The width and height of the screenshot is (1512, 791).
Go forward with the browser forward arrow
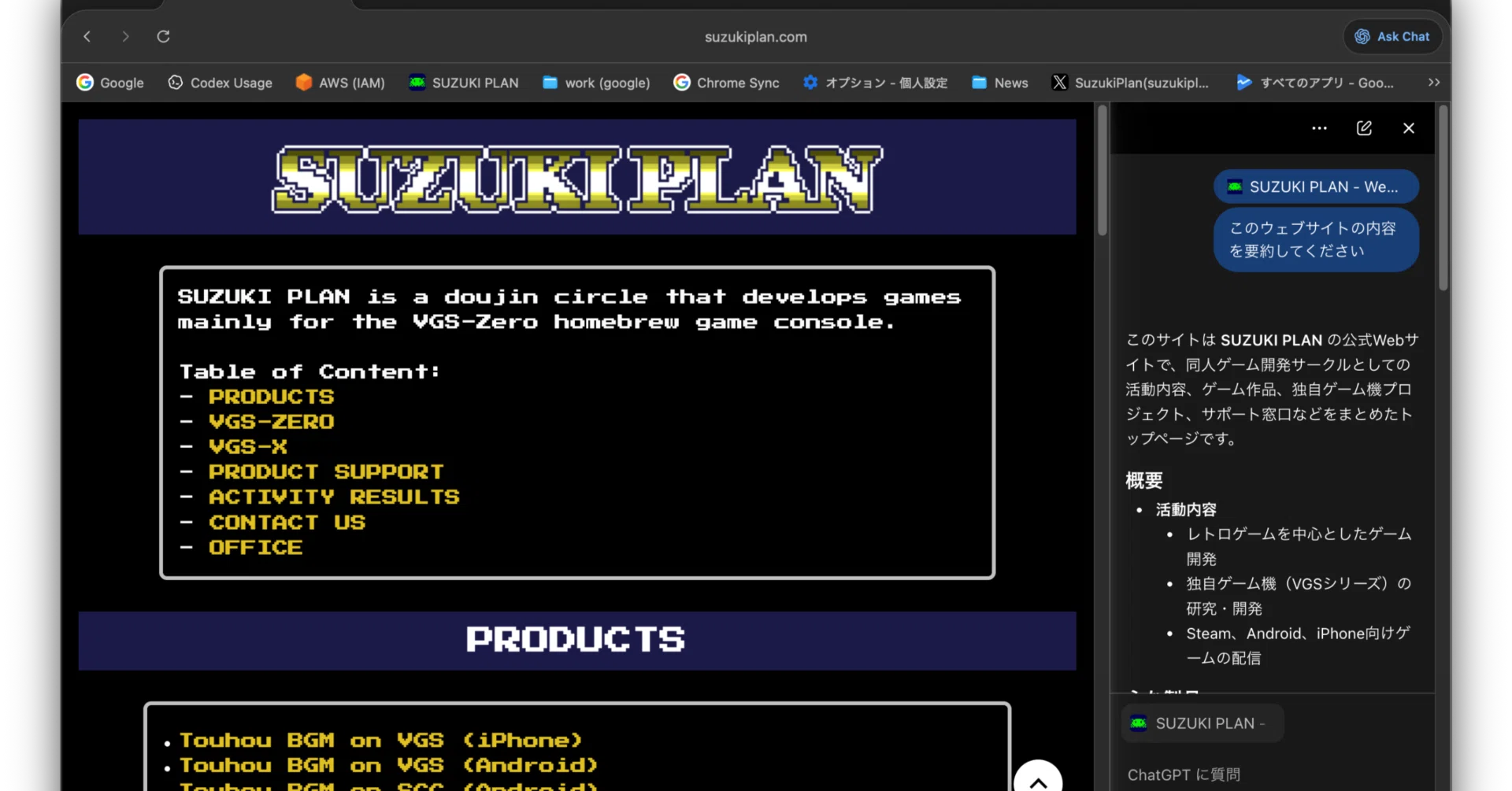[x=125, y=36]
